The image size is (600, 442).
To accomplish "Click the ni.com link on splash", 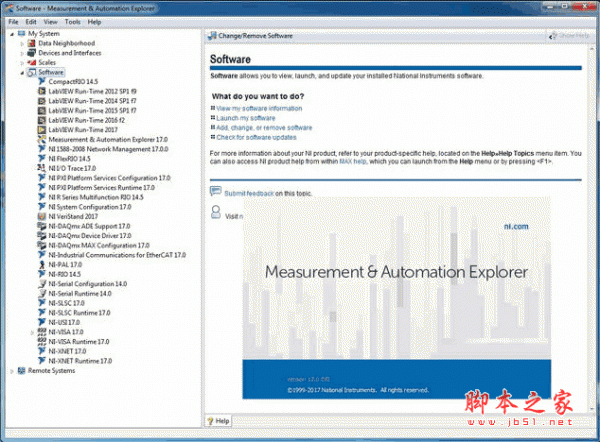I will (x=516, y=226).
